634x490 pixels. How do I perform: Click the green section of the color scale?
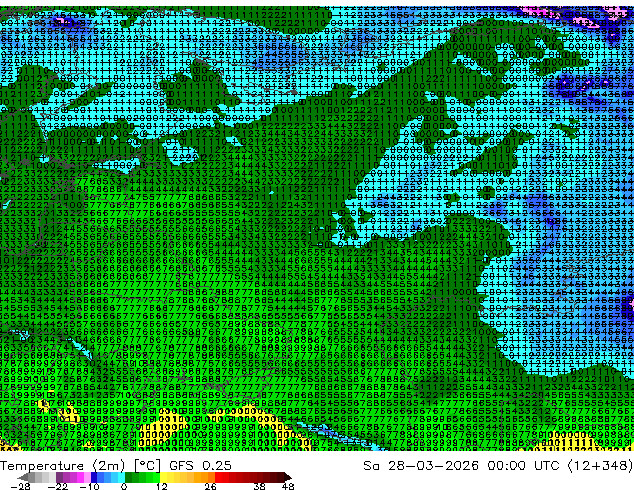pos(142,477)
